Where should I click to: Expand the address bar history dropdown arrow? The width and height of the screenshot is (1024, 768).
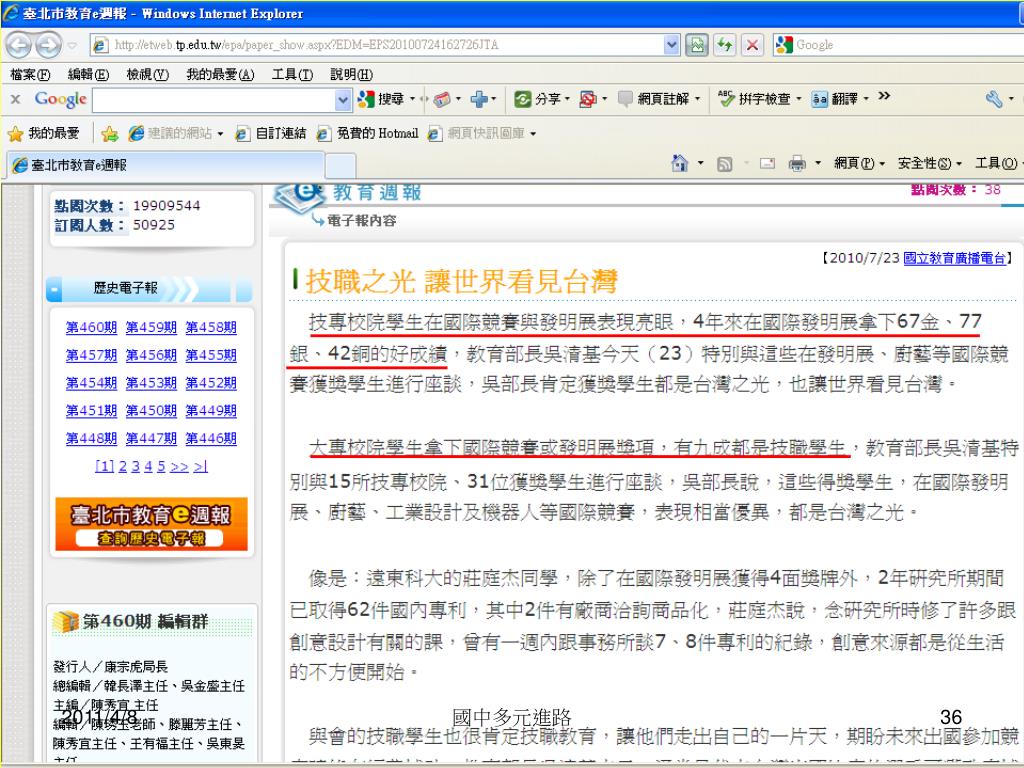click(x=671, y=45)
